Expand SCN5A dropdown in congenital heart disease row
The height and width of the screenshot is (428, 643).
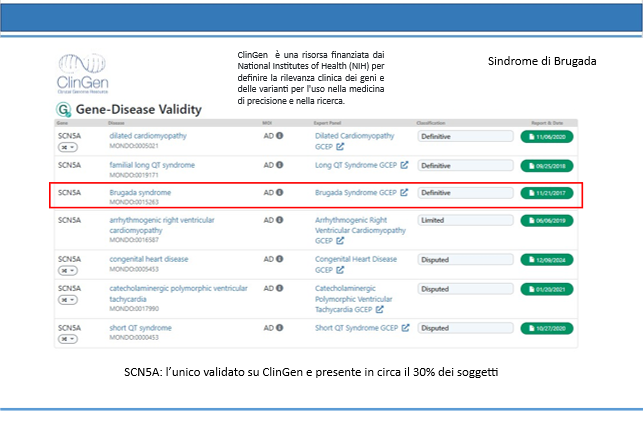tap(68, 271)
